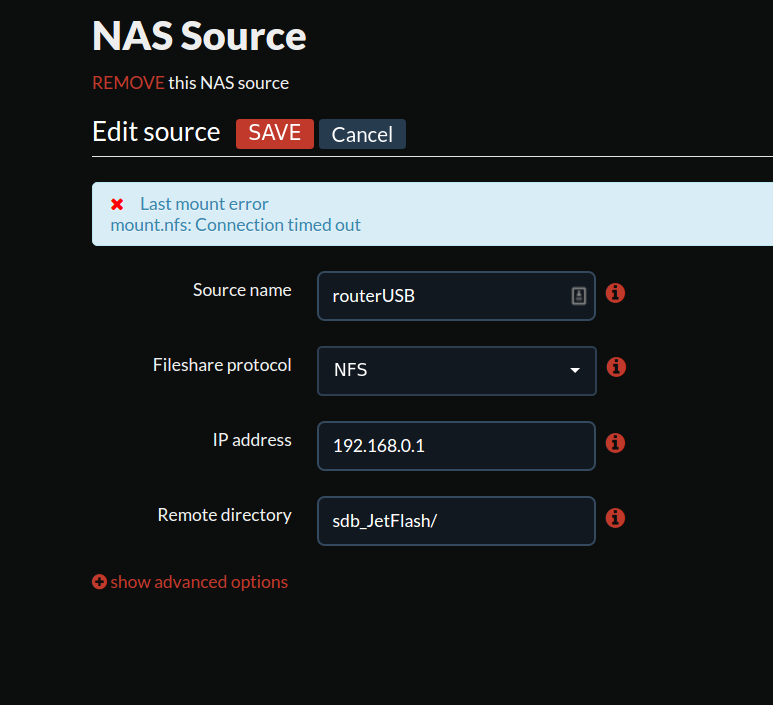The image size is (773, 705).
Task: Open show advanced options link
Action: point(199,582)
